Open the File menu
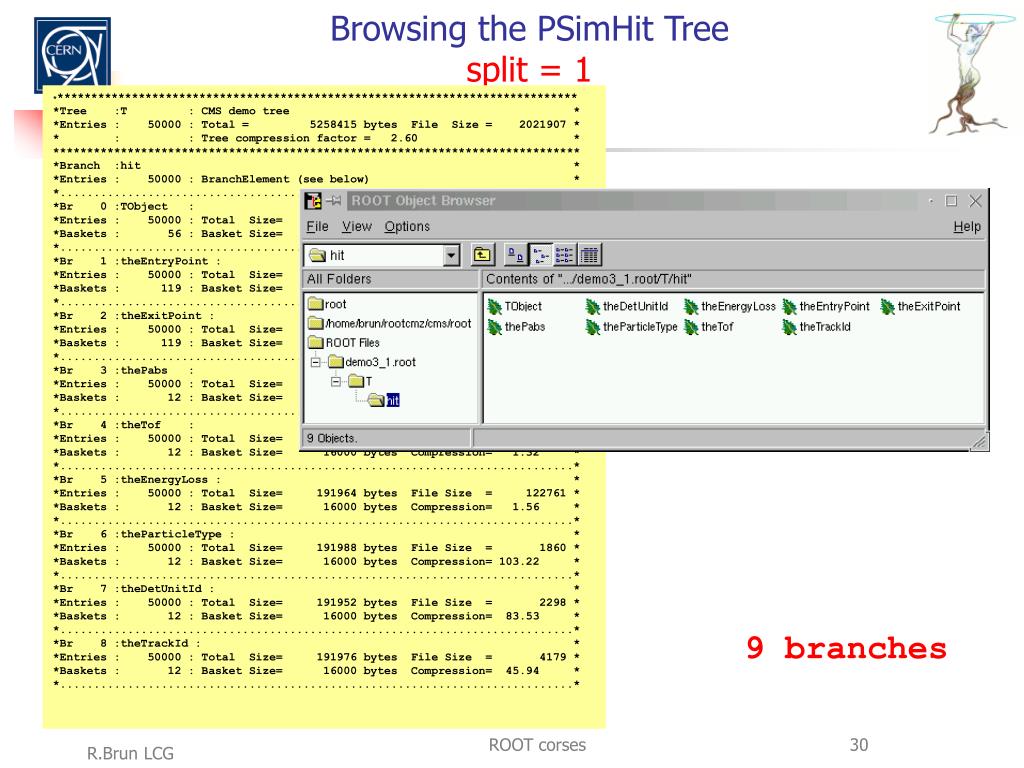 (x=317, y=227)
